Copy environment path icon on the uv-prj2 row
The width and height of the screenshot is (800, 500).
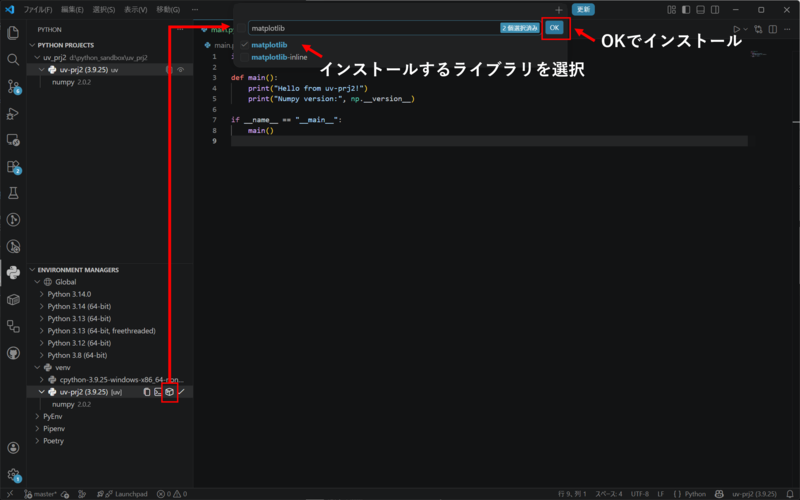[147, 392]
